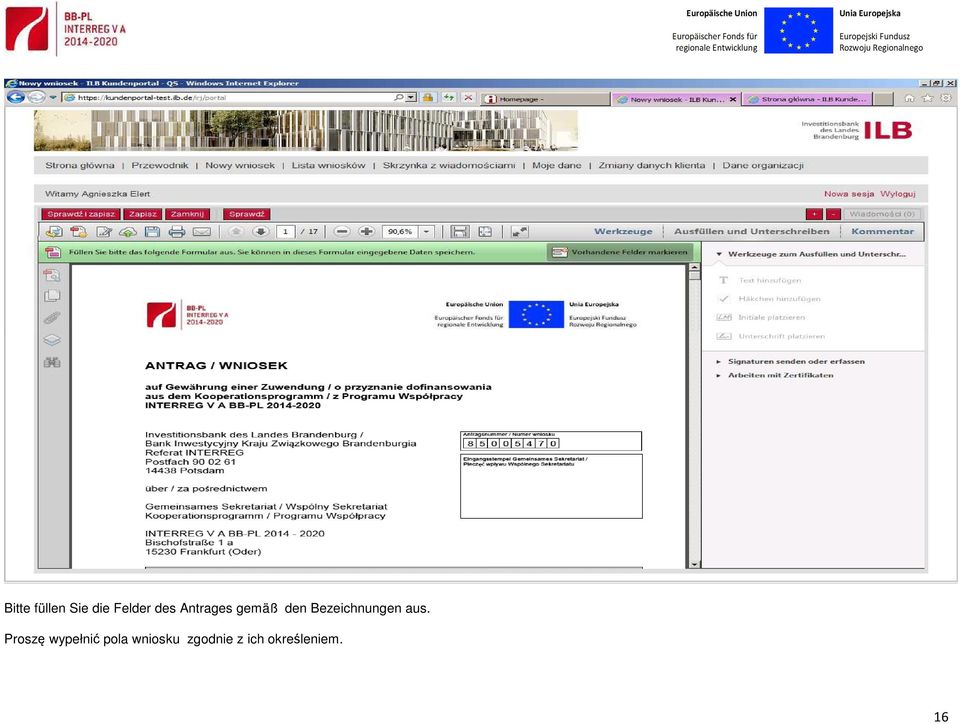
Task: Click the red Sprawdź button
Action: pos(246,214)
